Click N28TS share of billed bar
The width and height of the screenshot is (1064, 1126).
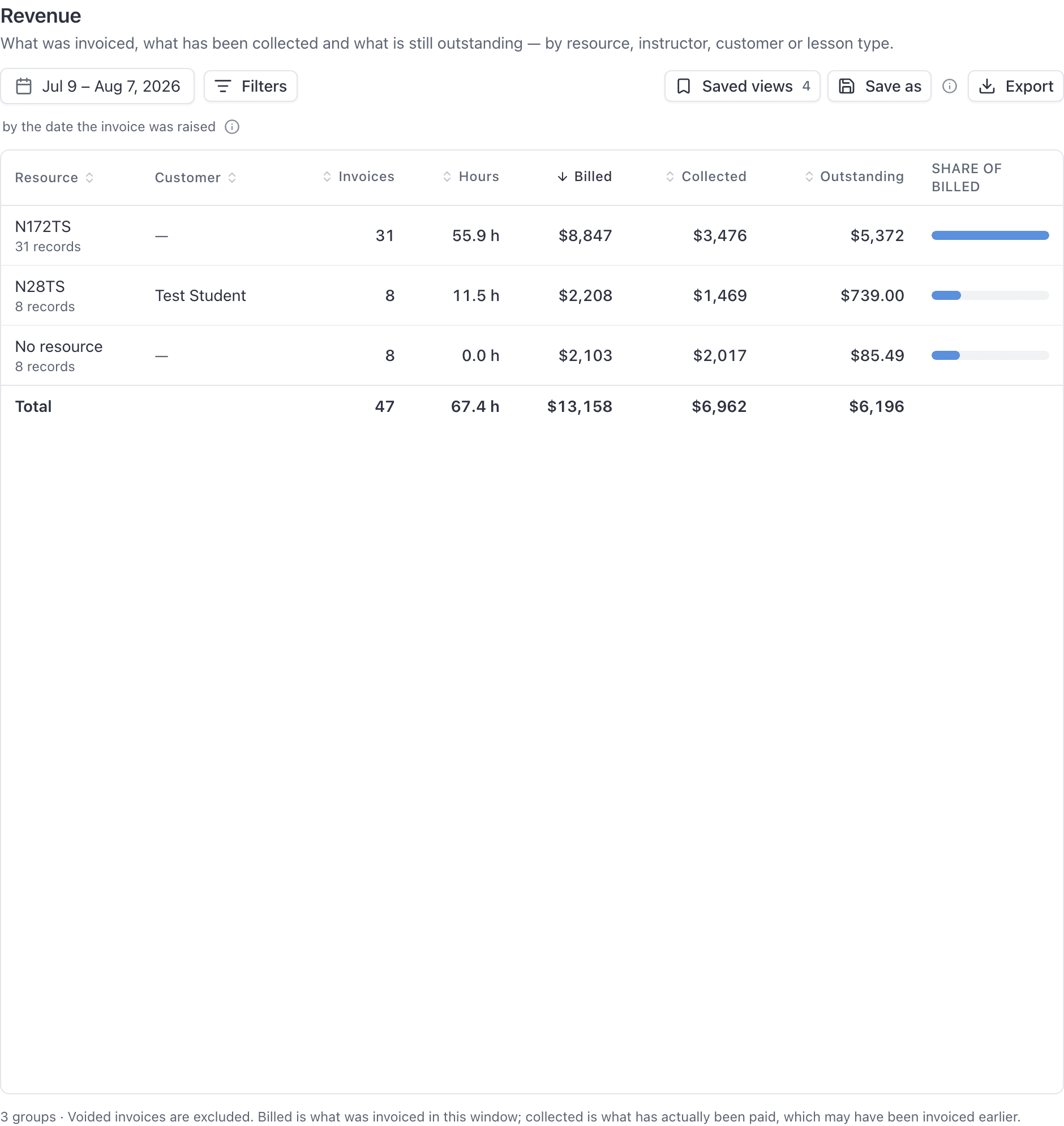[x=990, y=295]
